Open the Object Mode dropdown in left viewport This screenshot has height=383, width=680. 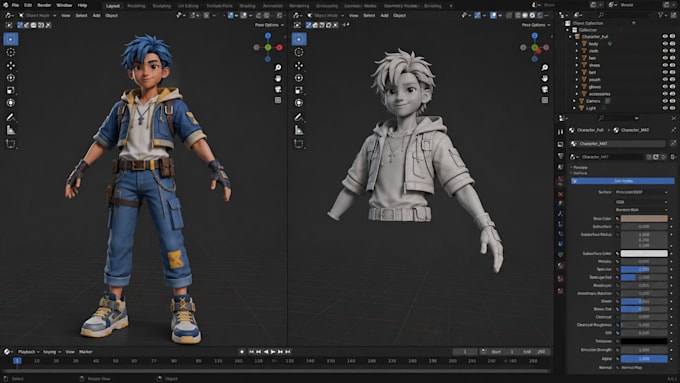(37, 16)
